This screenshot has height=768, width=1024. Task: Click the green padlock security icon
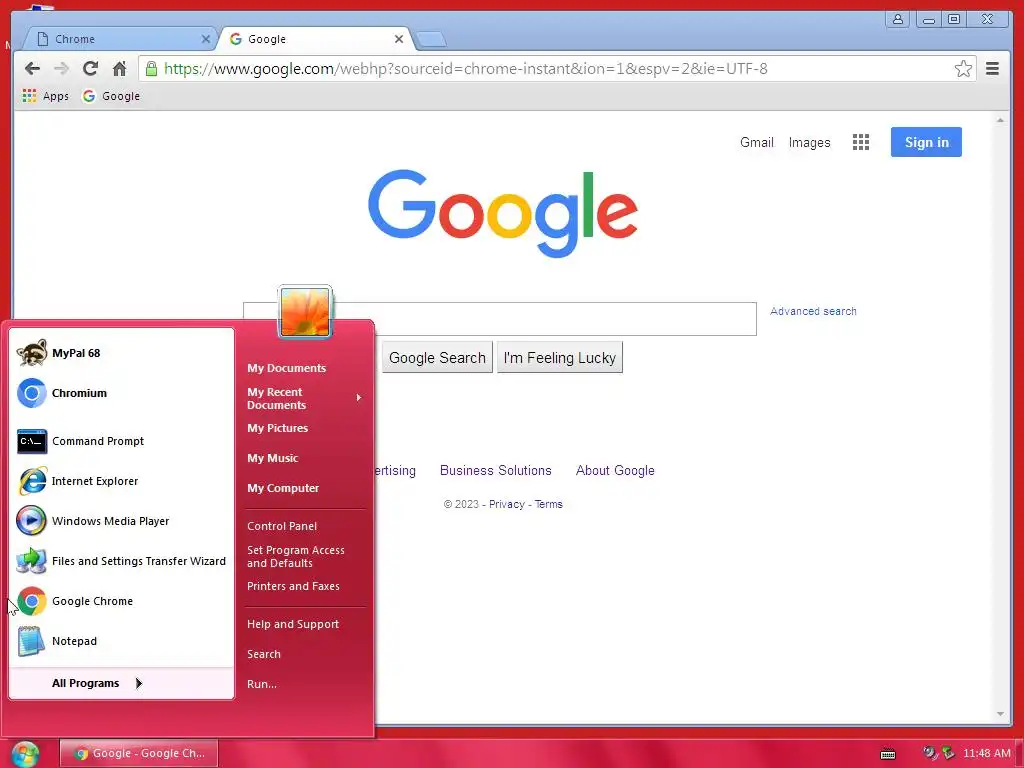pos(151,69)
